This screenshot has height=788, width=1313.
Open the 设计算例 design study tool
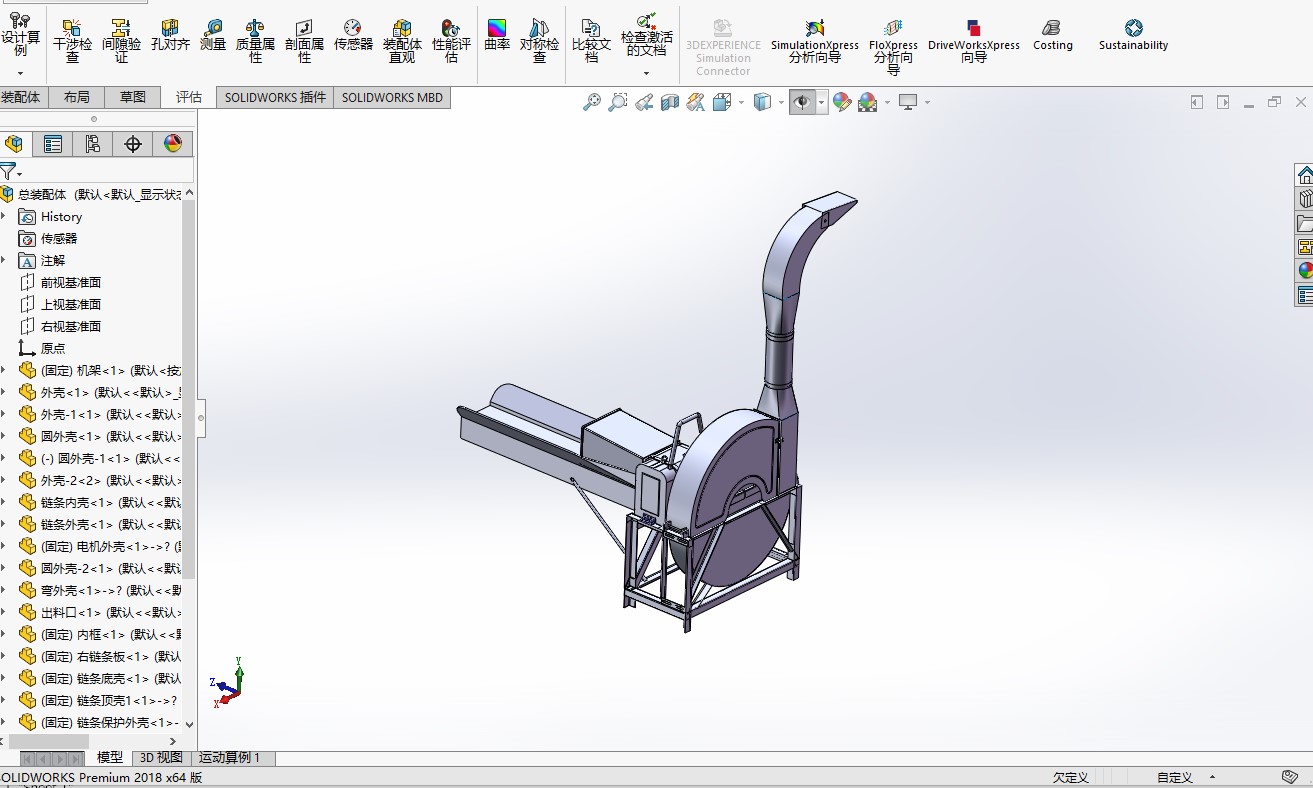(20, 35)
